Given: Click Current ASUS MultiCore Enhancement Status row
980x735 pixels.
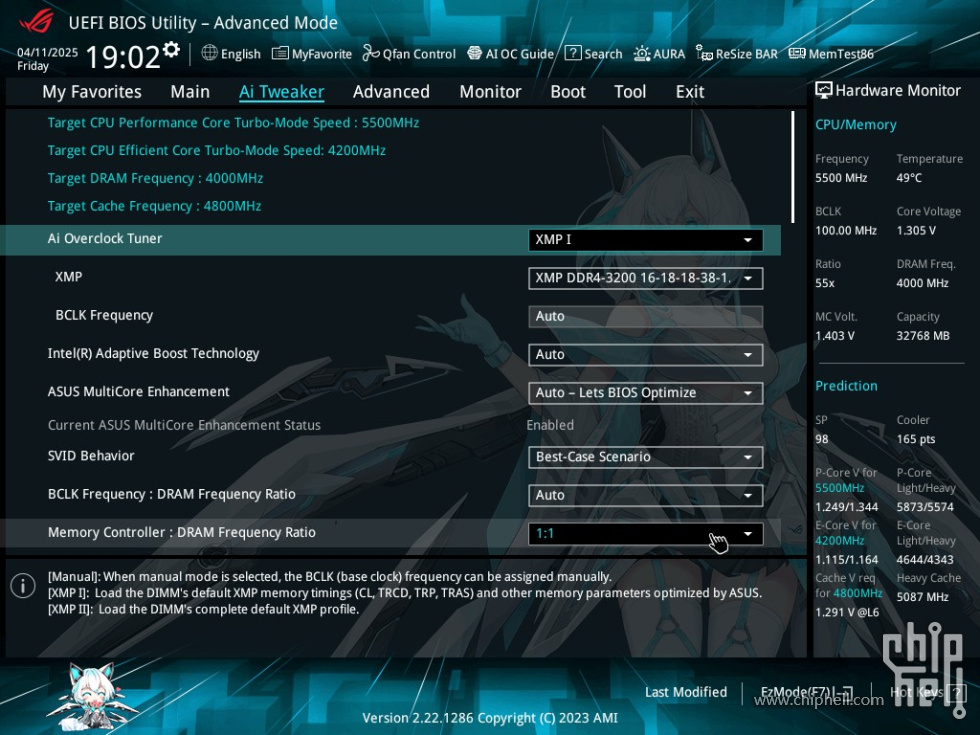Looking at the screenshot, I should pyautogui.click(x=311, y=425).
